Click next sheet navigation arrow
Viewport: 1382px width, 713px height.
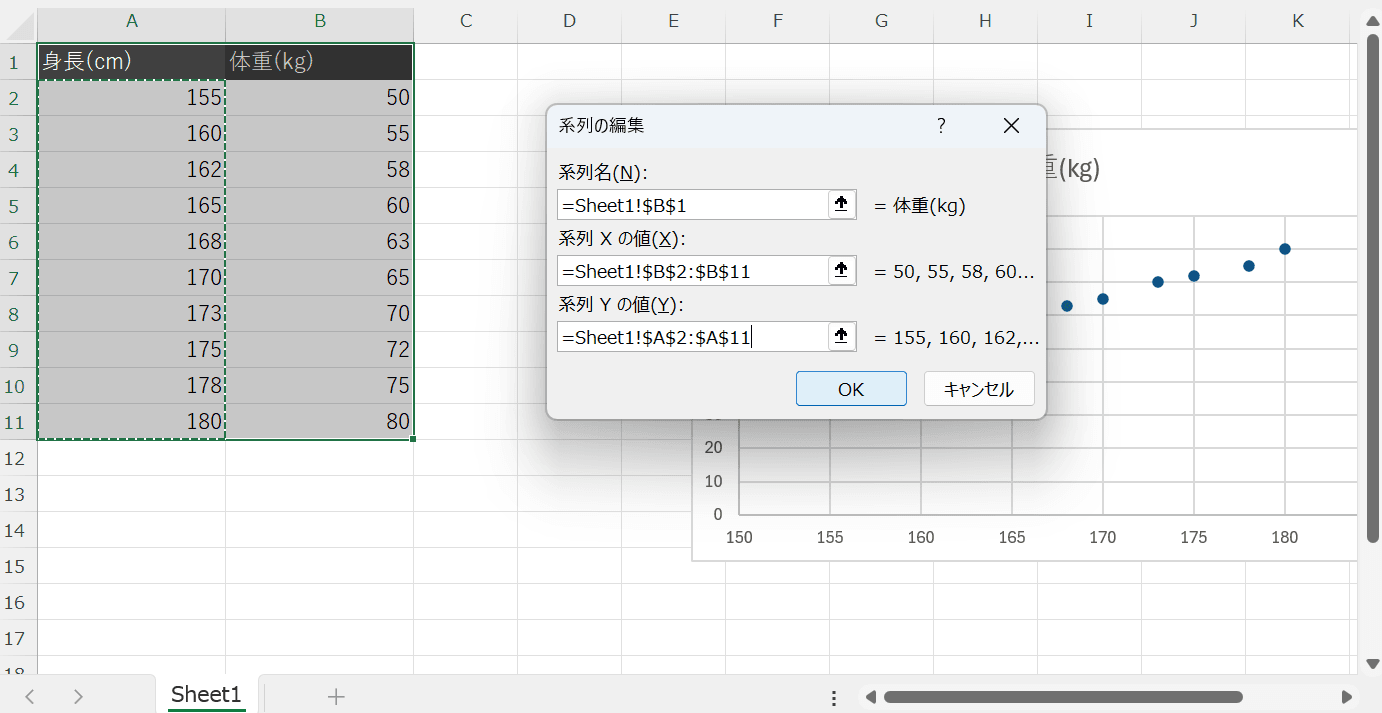(x=78, y=697)
